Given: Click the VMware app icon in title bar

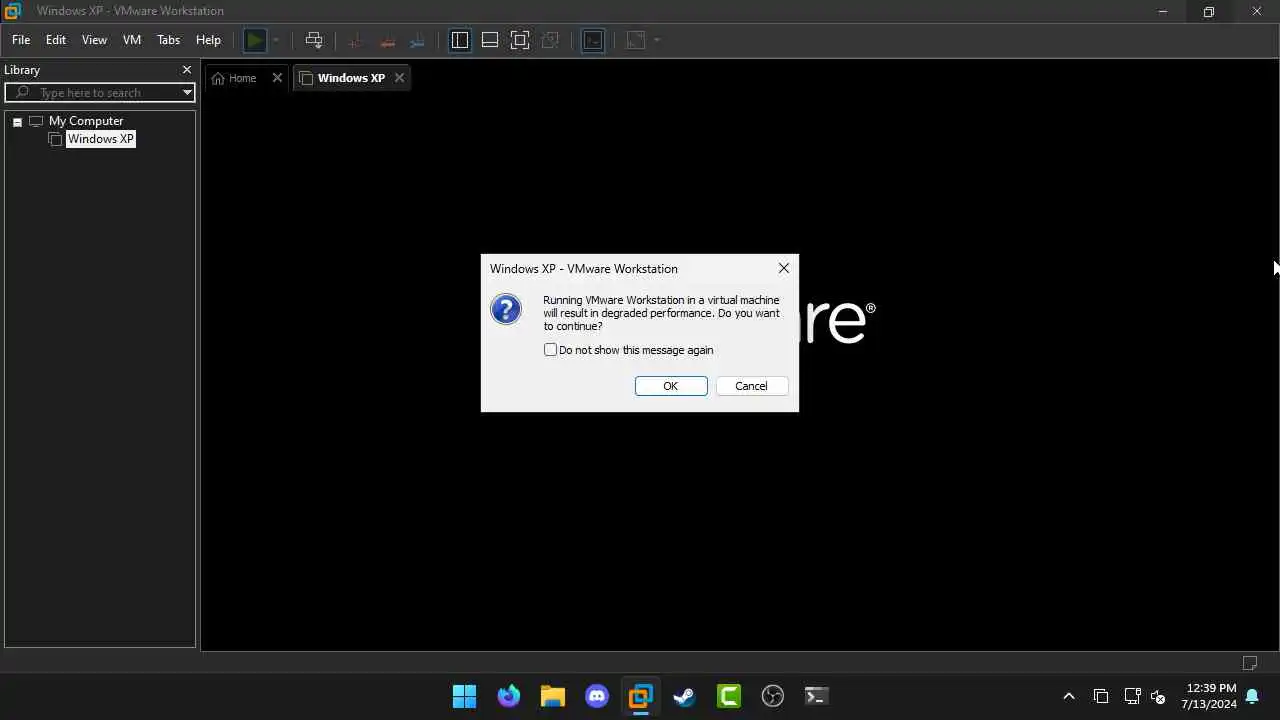Looking at the screenshot, I should pos(12,11).
